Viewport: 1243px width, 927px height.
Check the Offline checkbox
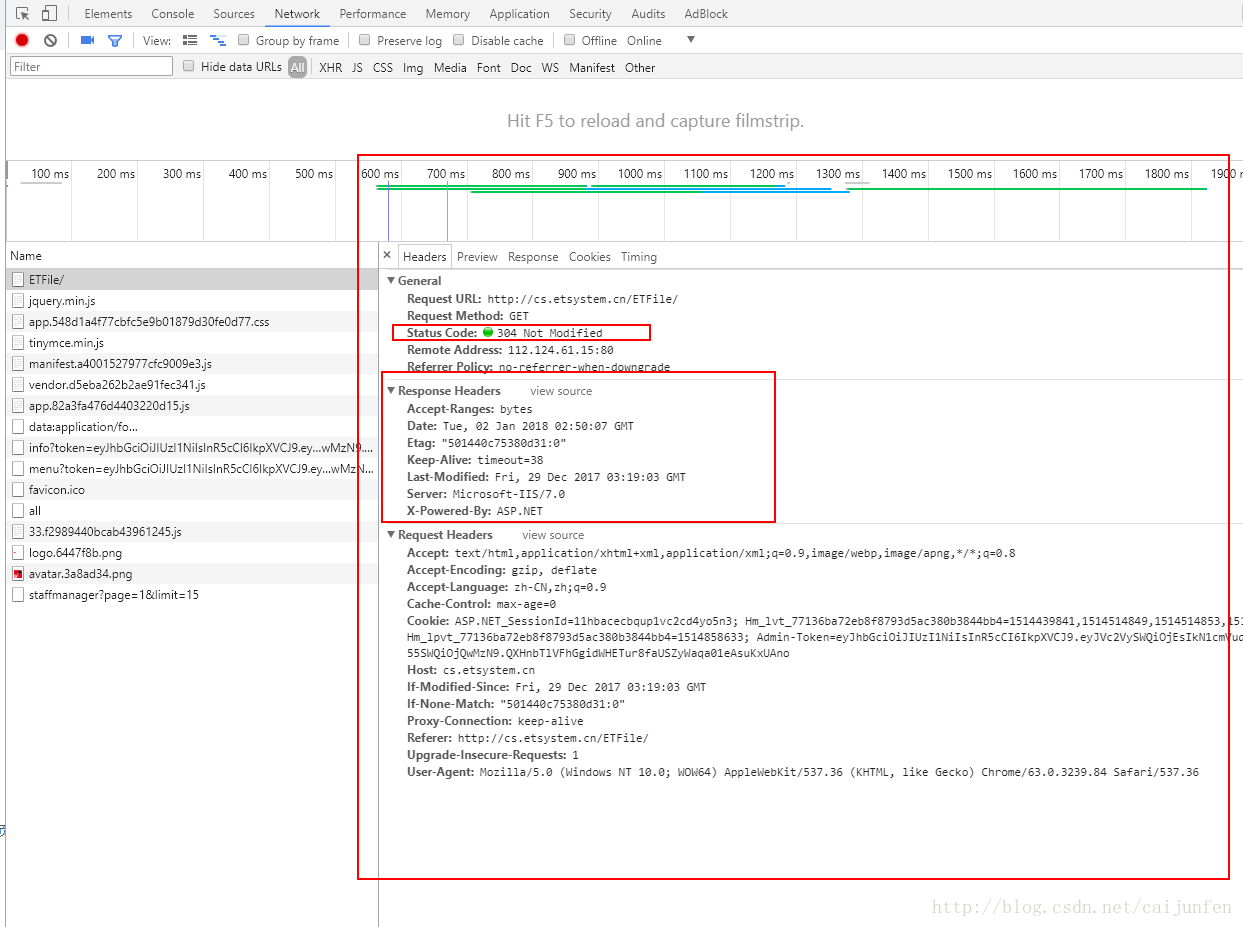(x=570, y=40)
